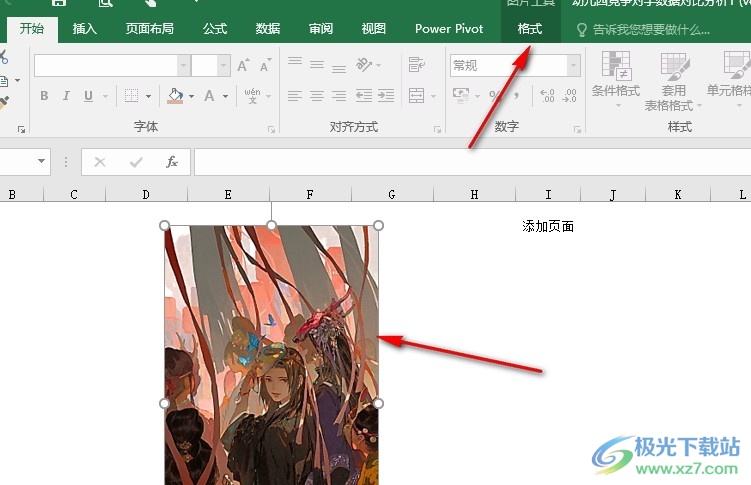This screenshot has width=751, height=485.
Task: Toggle wrap text
Action: pyautogui.click(x=417, y=65)
